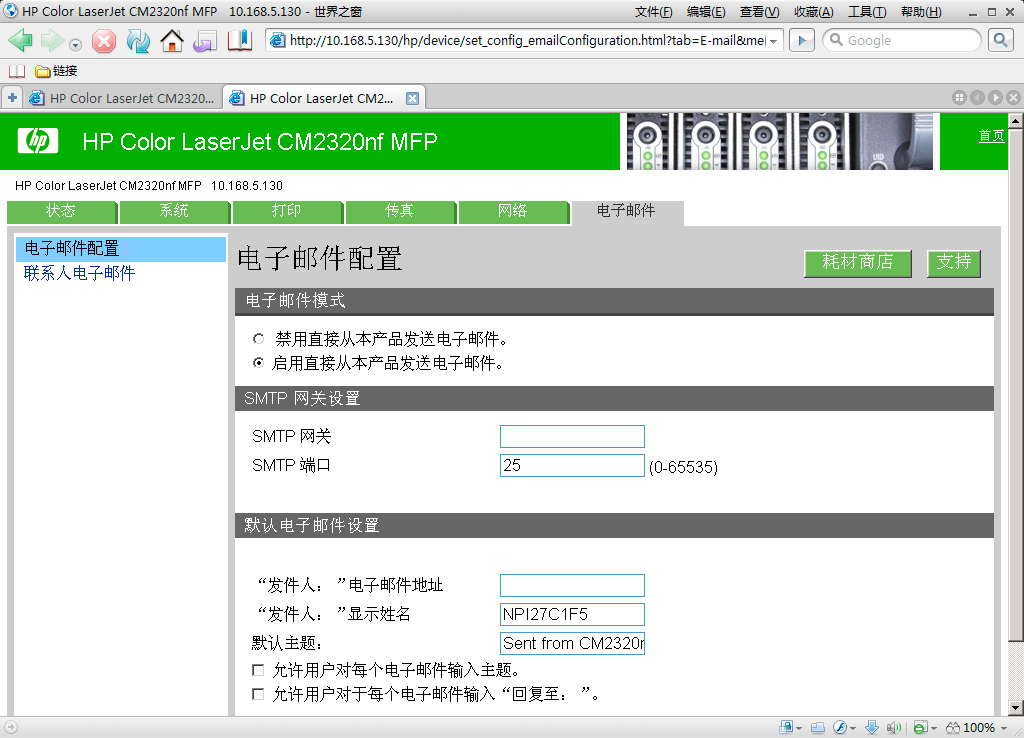
Task: Click the HP logo in header
Action: [37, 141]
